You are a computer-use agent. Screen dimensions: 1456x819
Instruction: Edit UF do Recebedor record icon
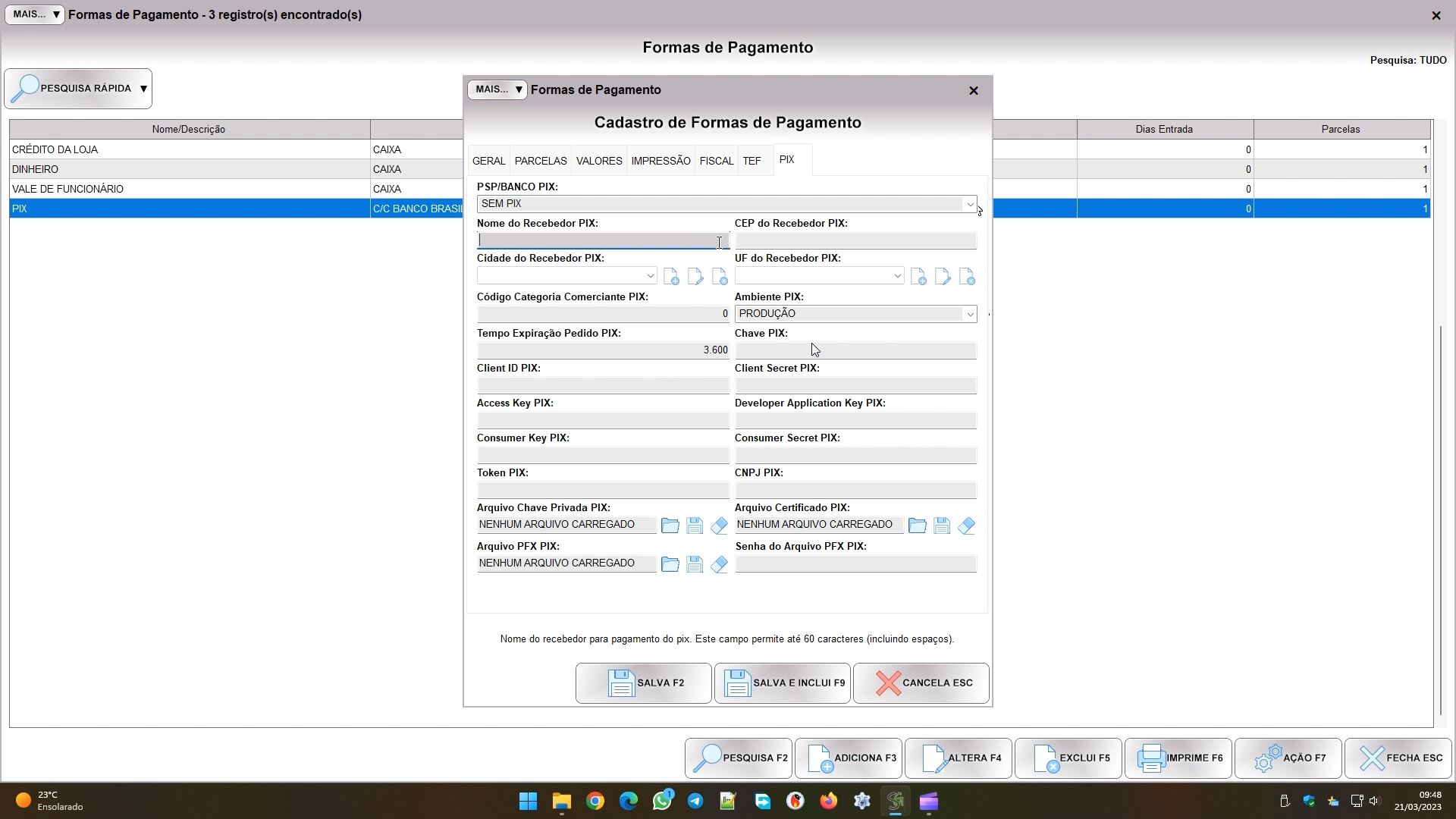pos(943,277)
